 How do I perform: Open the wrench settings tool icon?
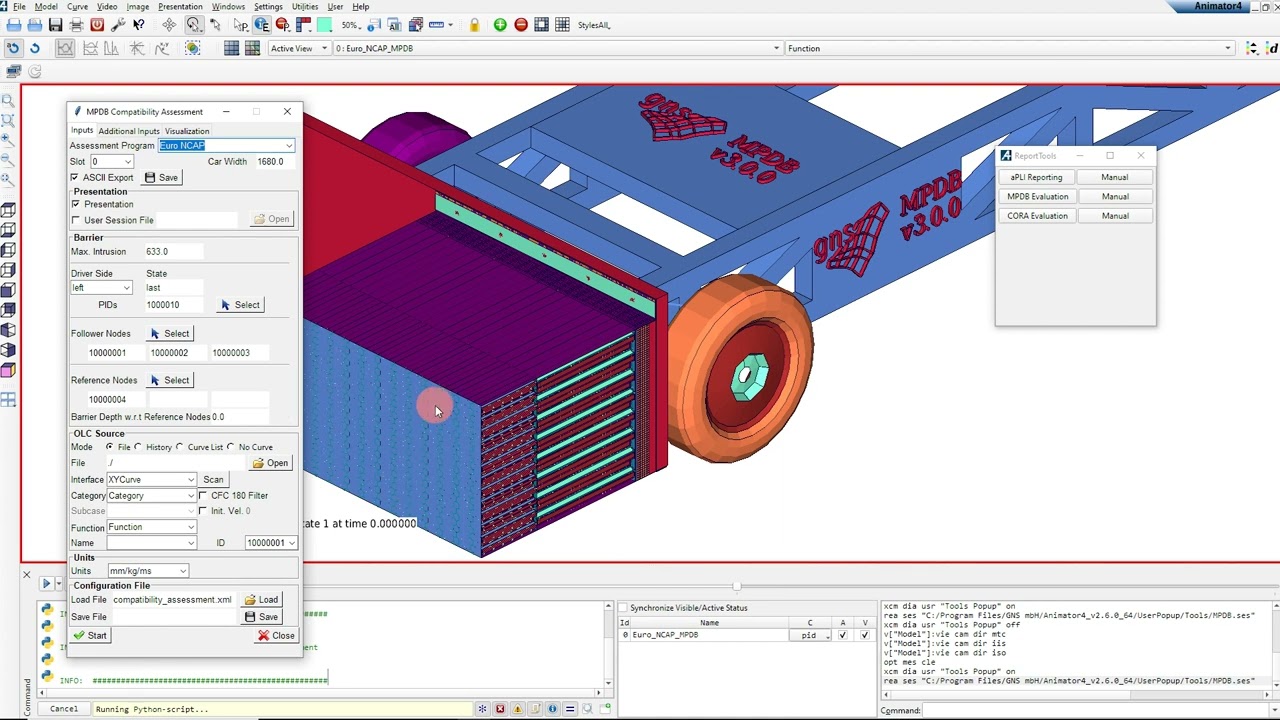click(118, 24)
